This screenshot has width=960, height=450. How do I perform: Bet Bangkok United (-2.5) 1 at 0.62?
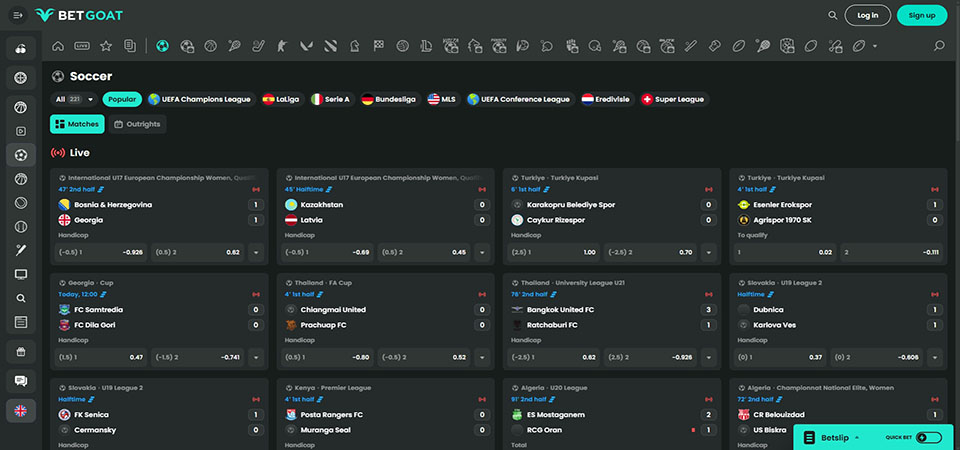(554, 357)
